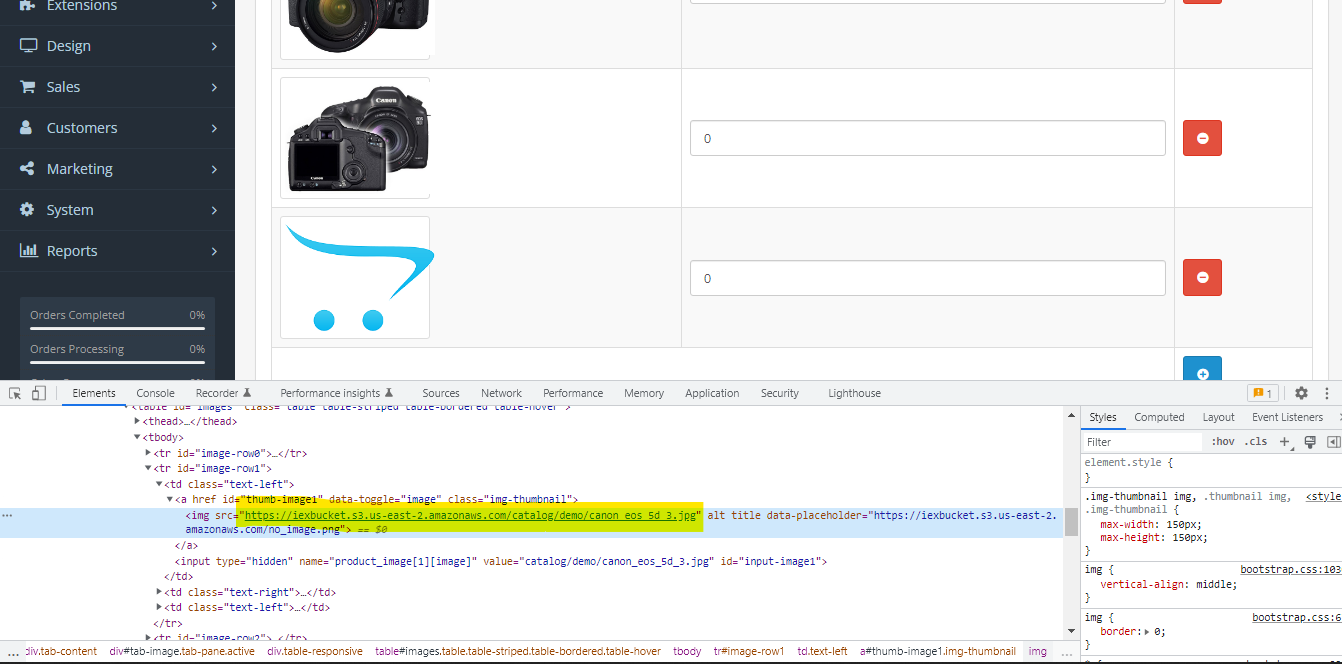Click the blue cart placeholder thumbnail
This screenshot has height=664, width=1342.
(355, 277)
